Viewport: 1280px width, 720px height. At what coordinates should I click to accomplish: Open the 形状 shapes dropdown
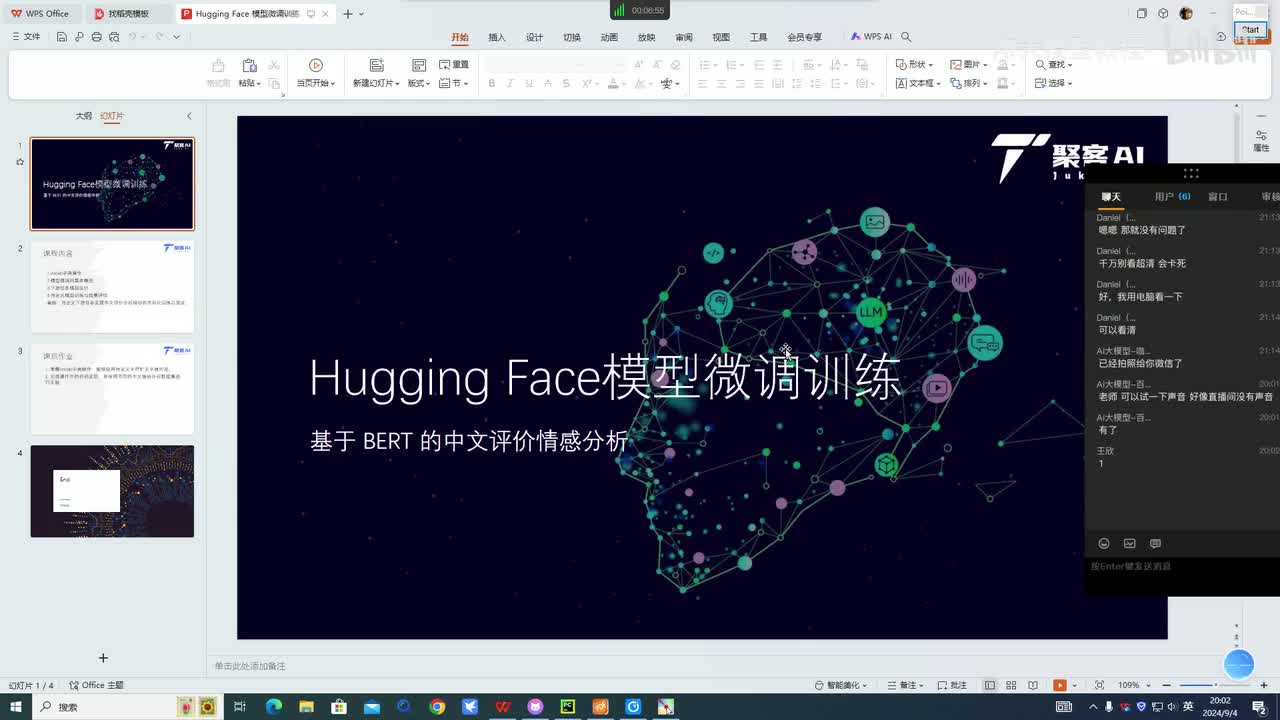(x=915, y=65)
